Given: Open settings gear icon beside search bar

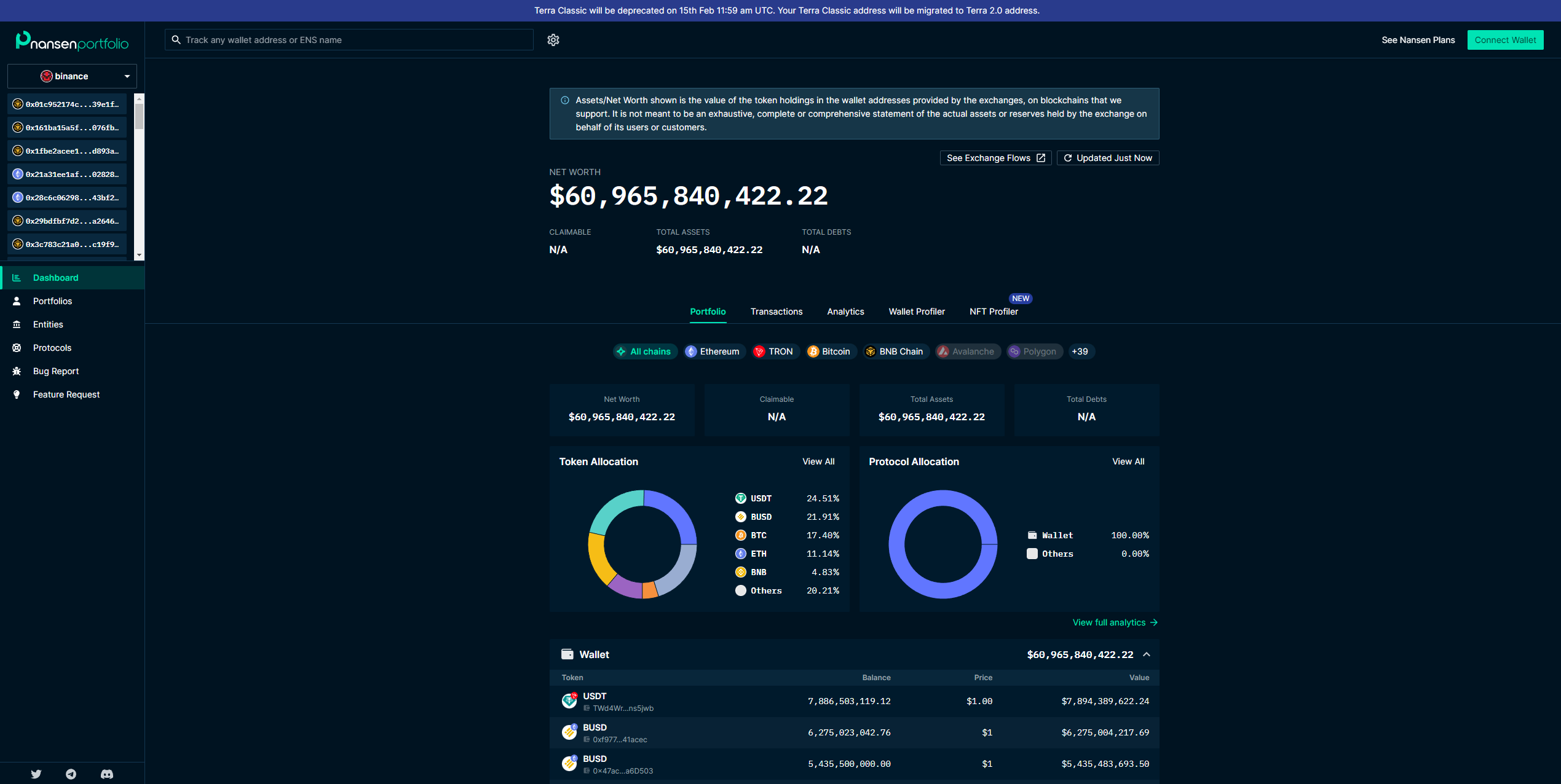Looking at the screenshot, I should tap(553, 40).
